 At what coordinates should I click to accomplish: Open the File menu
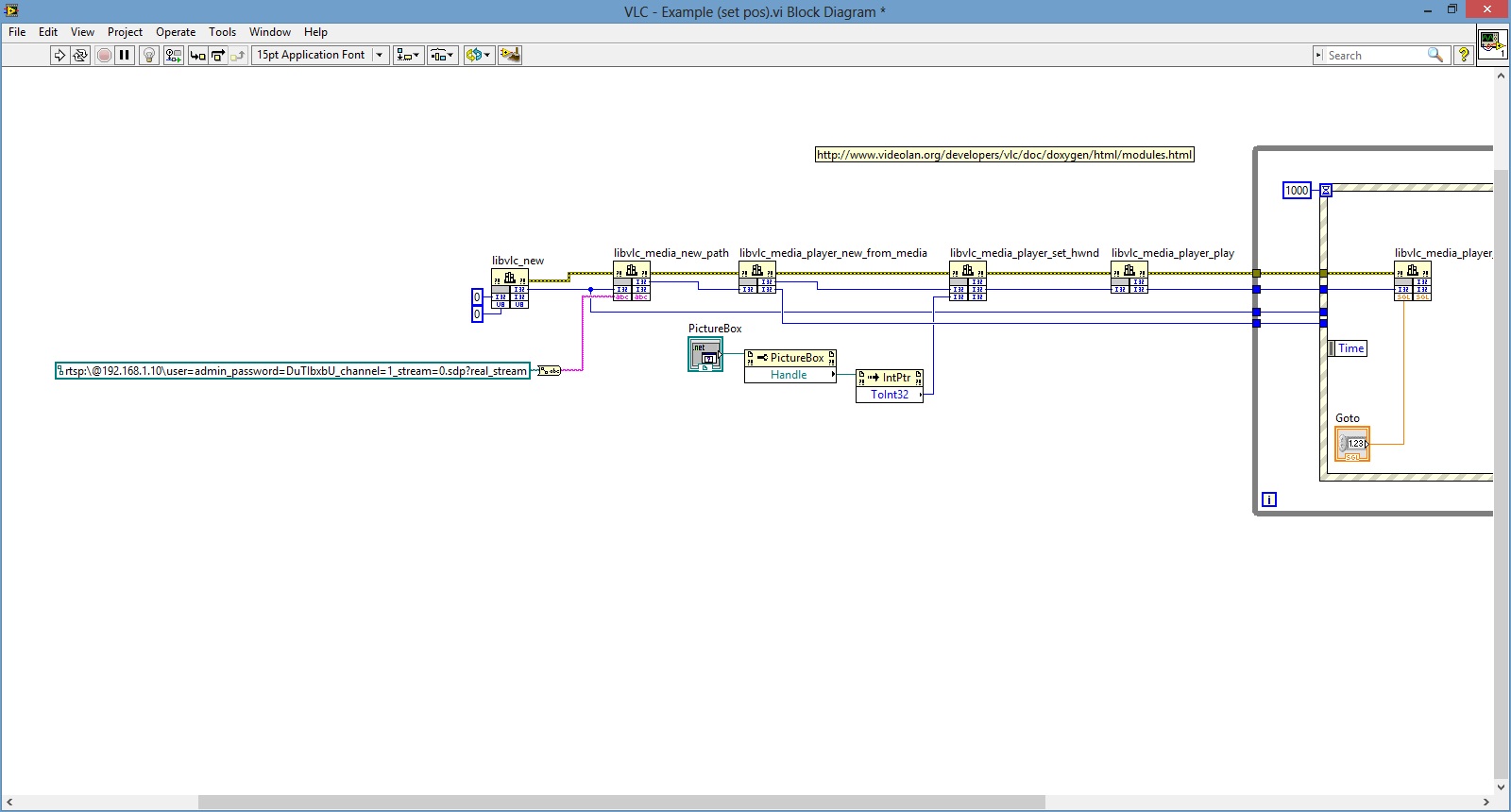point(17,32)
